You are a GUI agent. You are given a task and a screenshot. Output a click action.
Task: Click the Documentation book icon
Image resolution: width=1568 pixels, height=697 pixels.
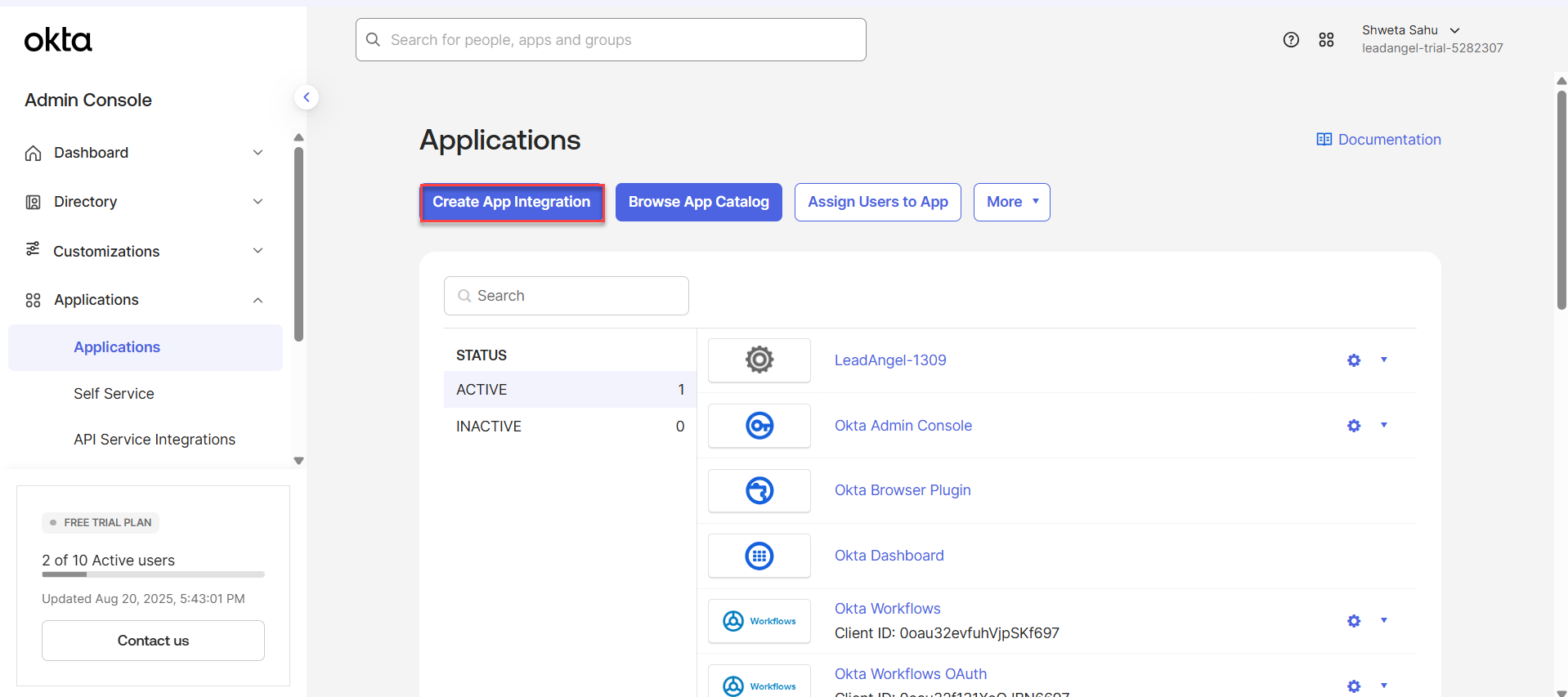(1324, 140)
